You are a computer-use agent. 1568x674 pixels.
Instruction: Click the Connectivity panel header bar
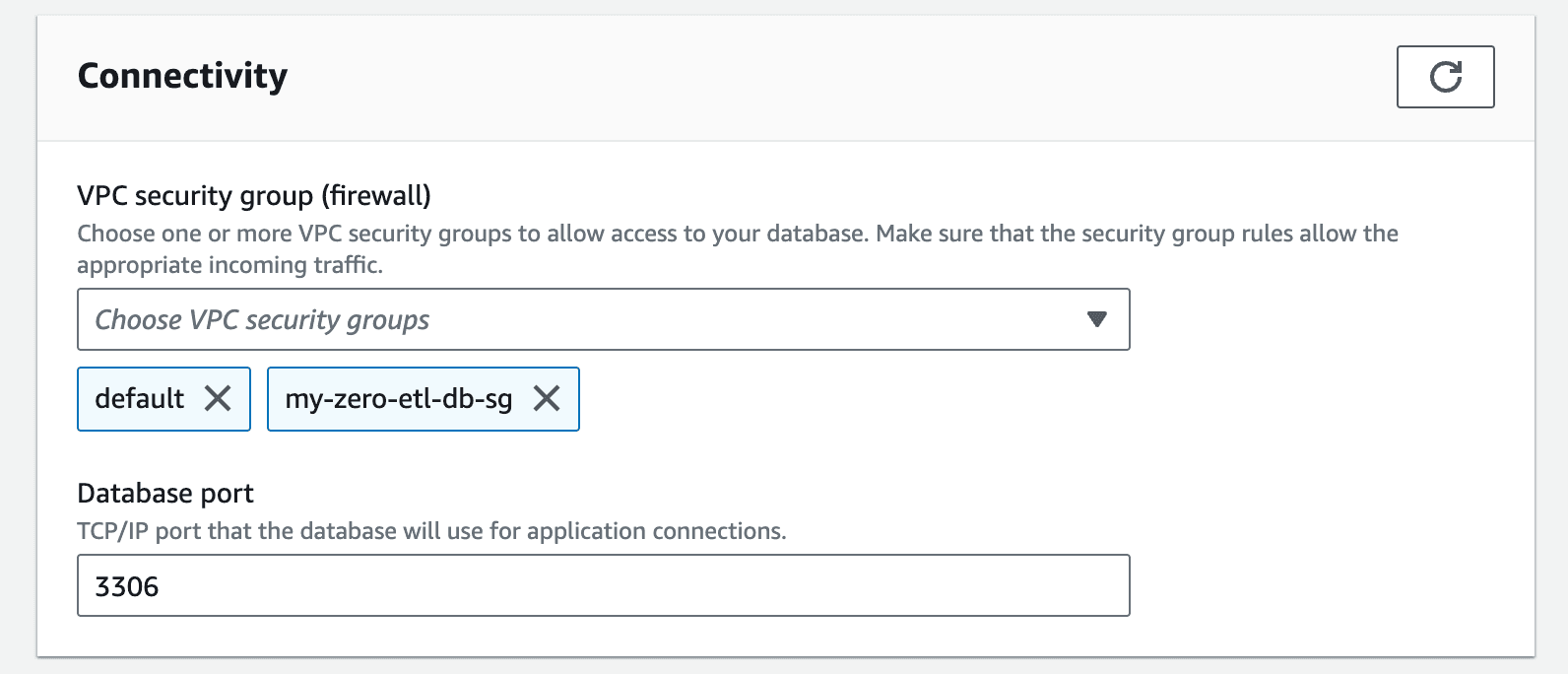coord(786,78)
